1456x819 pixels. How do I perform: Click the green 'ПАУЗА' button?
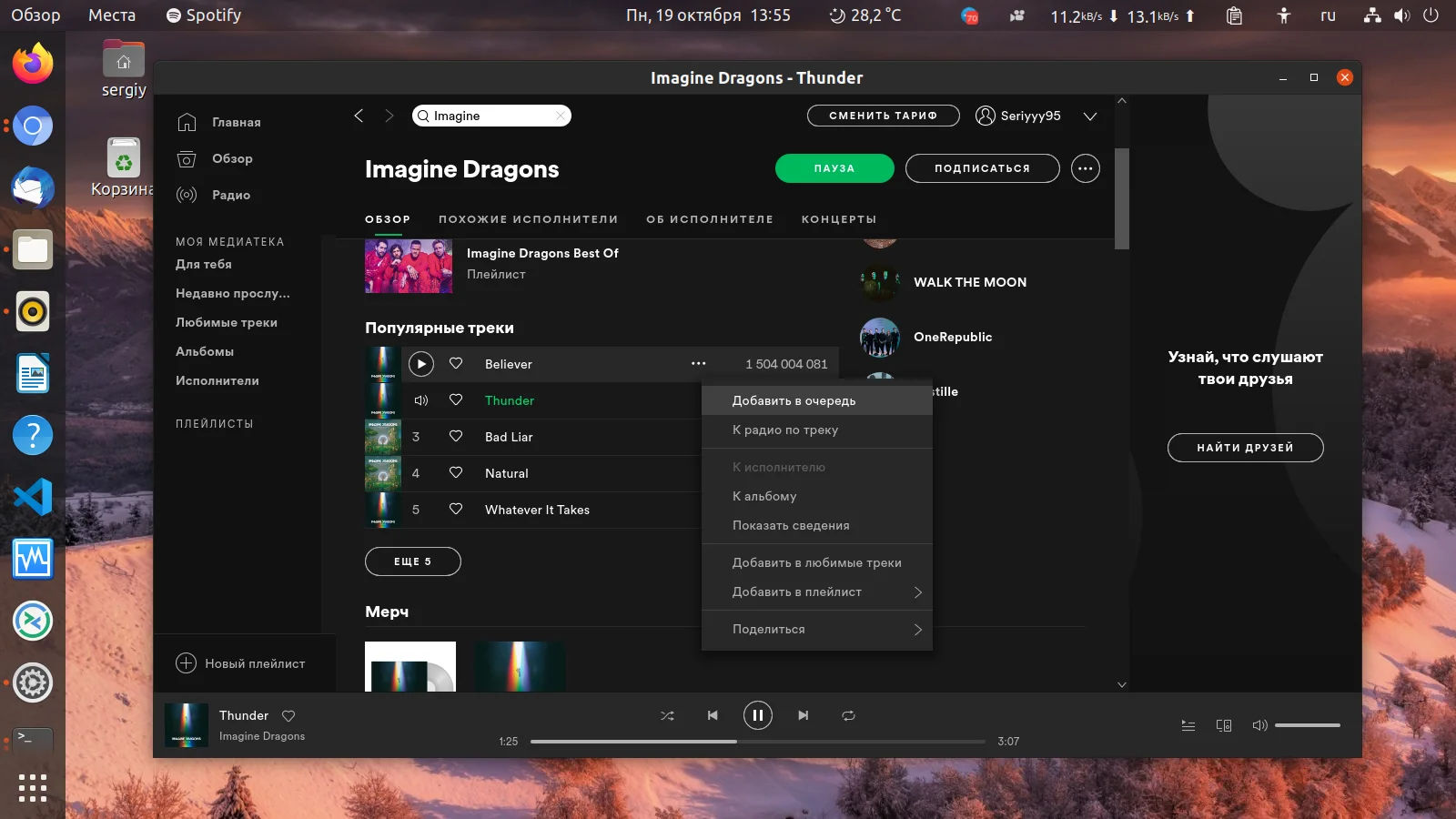coord(834,168)
